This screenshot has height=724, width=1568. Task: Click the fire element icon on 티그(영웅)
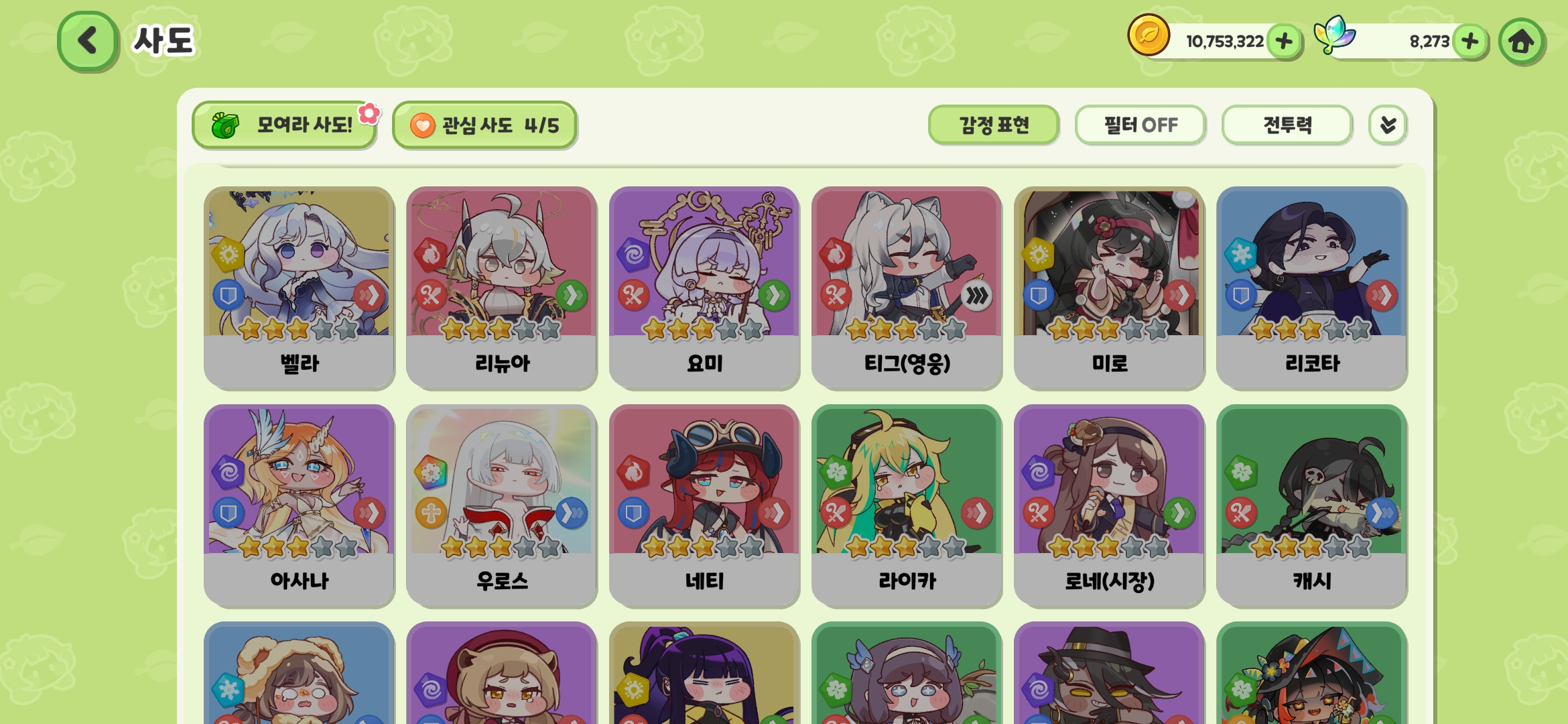(836, 255)
